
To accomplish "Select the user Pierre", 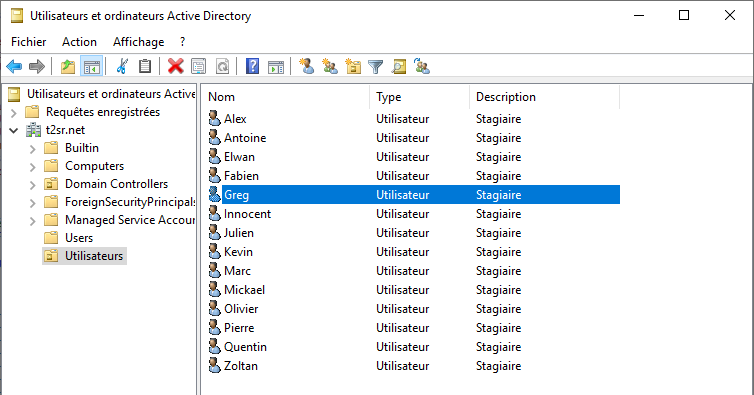I will click(x=239, y=328).
